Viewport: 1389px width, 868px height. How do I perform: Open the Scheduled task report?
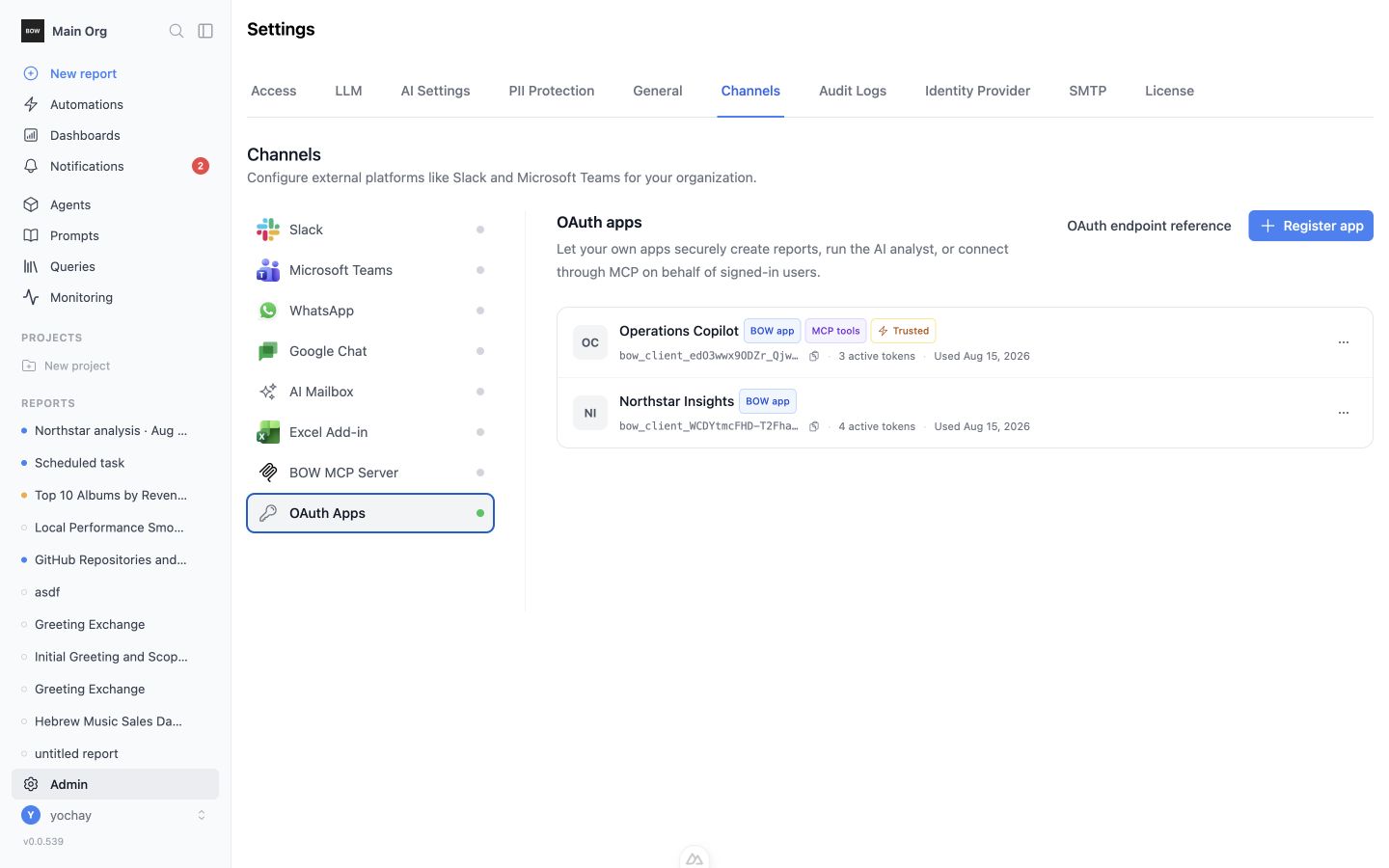79,463
